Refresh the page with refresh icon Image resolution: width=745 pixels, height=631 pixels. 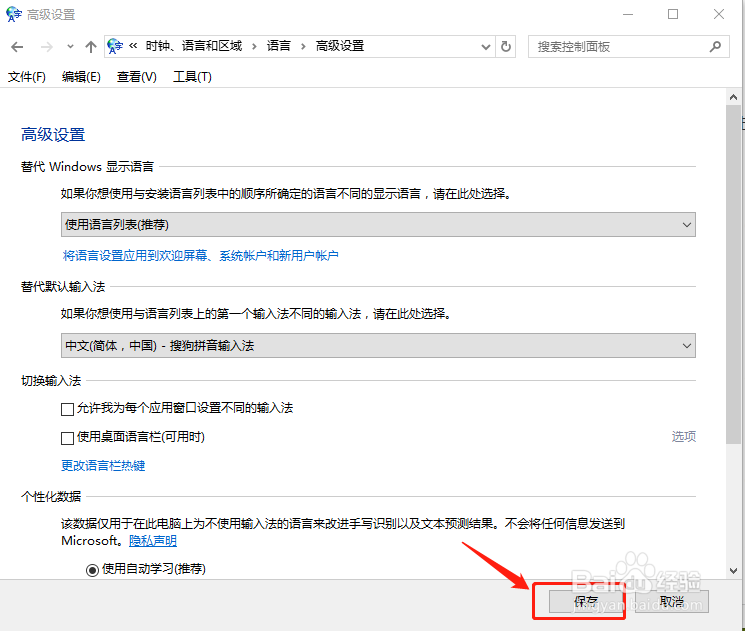click(506, 47)
